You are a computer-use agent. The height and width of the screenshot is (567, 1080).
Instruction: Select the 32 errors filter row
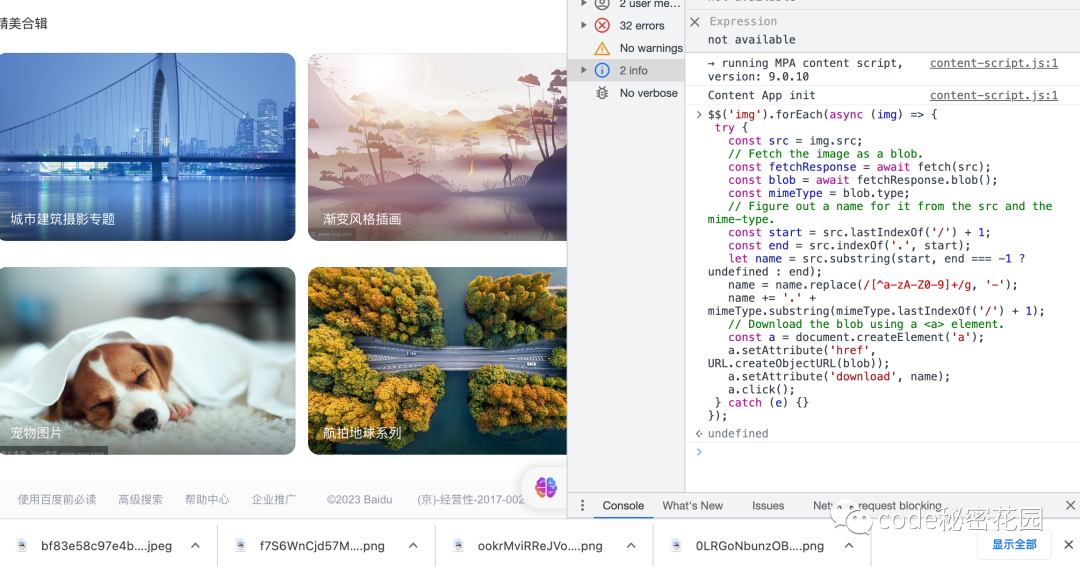pyautogui.click(x=626, y=25)
